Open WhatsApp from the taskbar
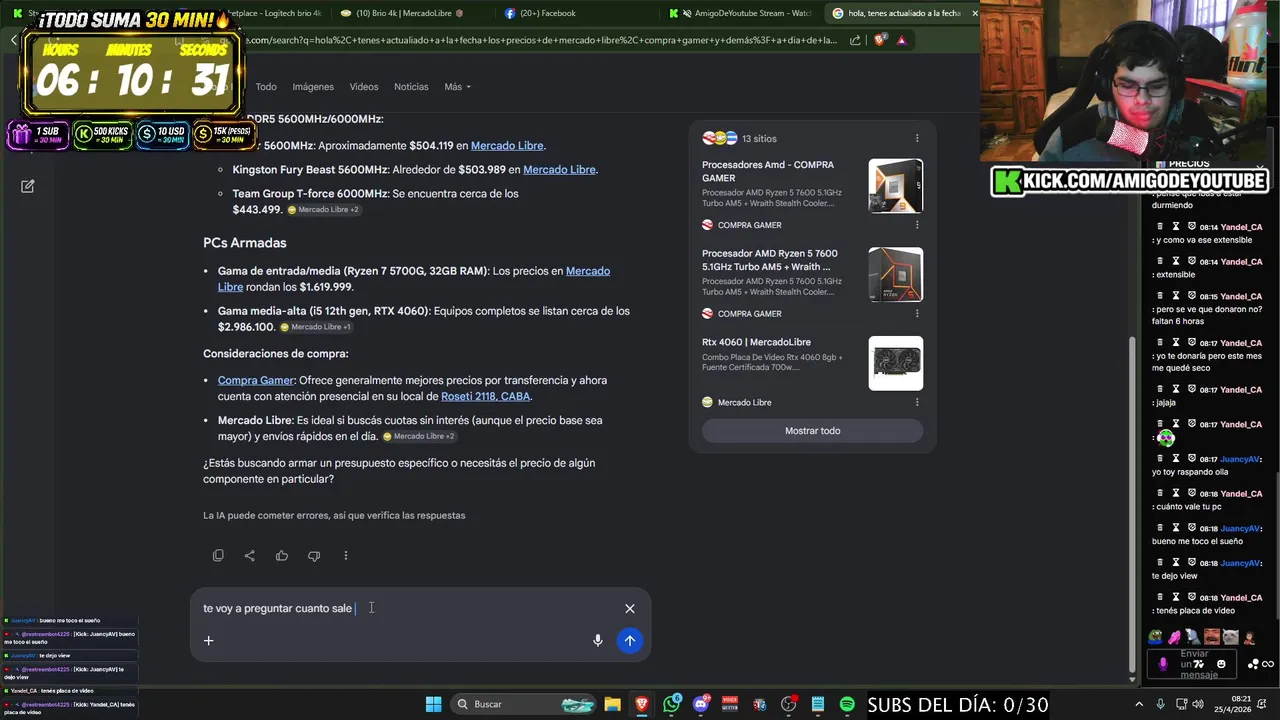1280x720 pixels. click(x=672, y=704)
